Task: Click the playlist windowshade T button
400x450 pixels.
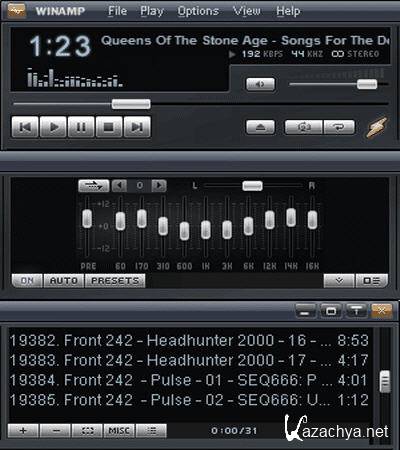Action: pos(356,311)
